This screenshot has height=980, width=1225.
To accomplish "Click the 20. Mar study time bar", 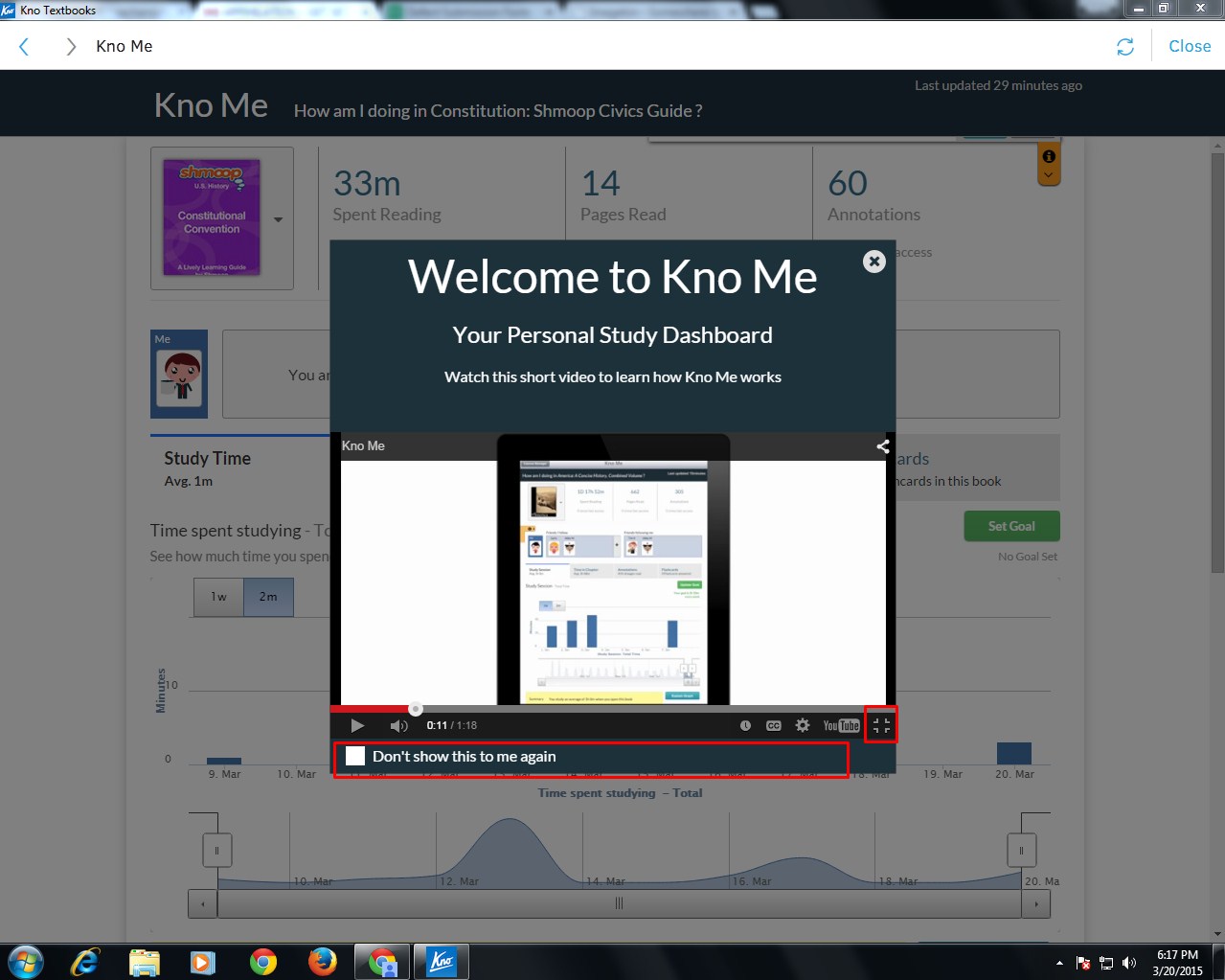I will coord(1013,753).
